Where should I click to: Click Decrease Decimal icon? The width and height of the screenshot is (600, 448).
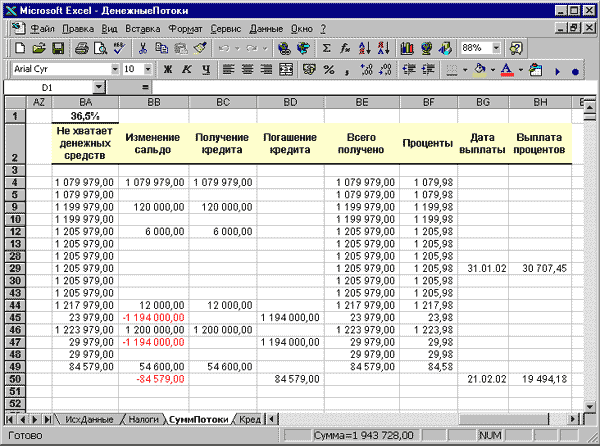tap(385, 70)
